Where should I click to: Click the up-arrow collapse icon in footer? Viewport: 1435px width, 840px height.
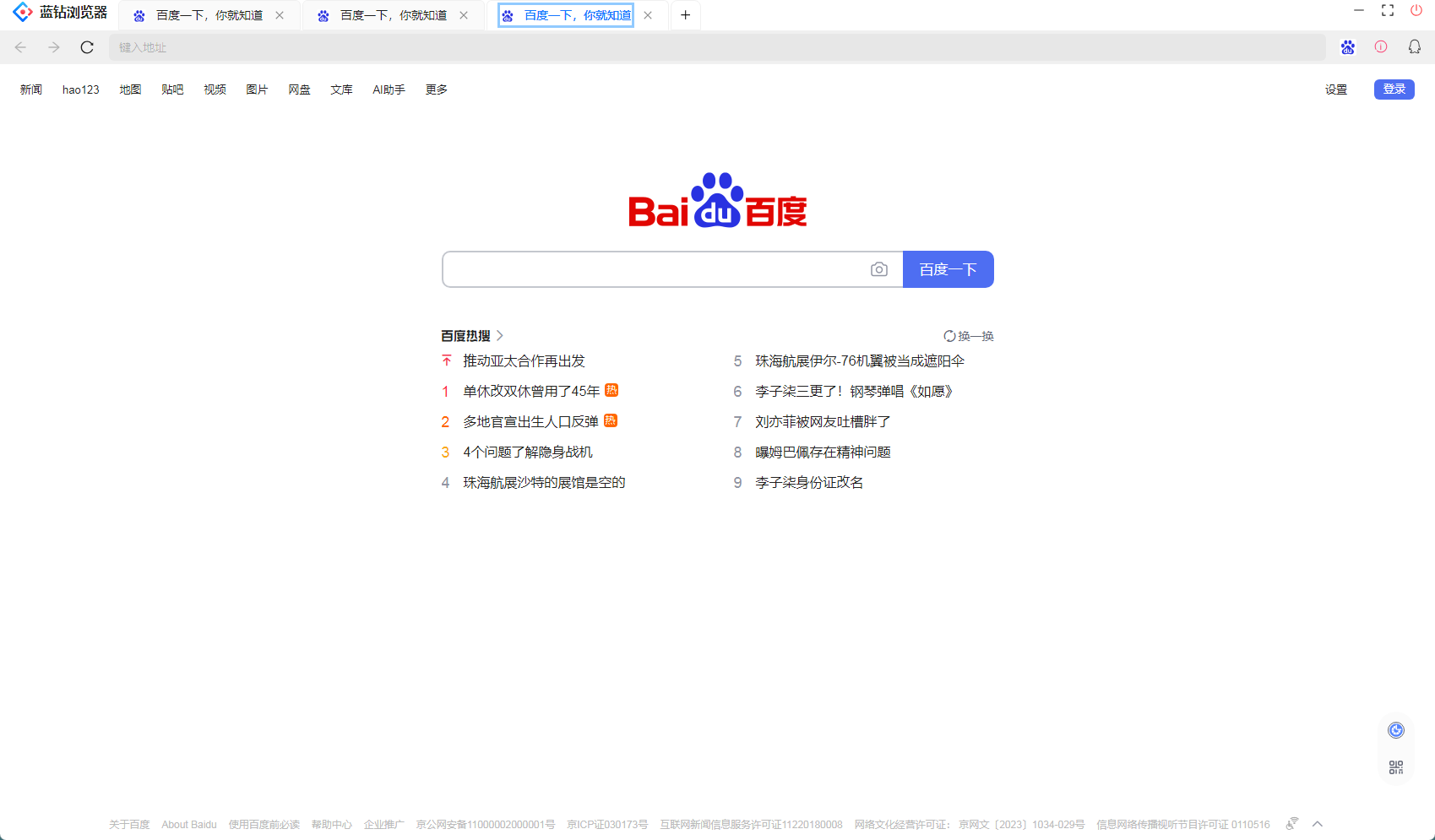click(x=1318, y=824)
